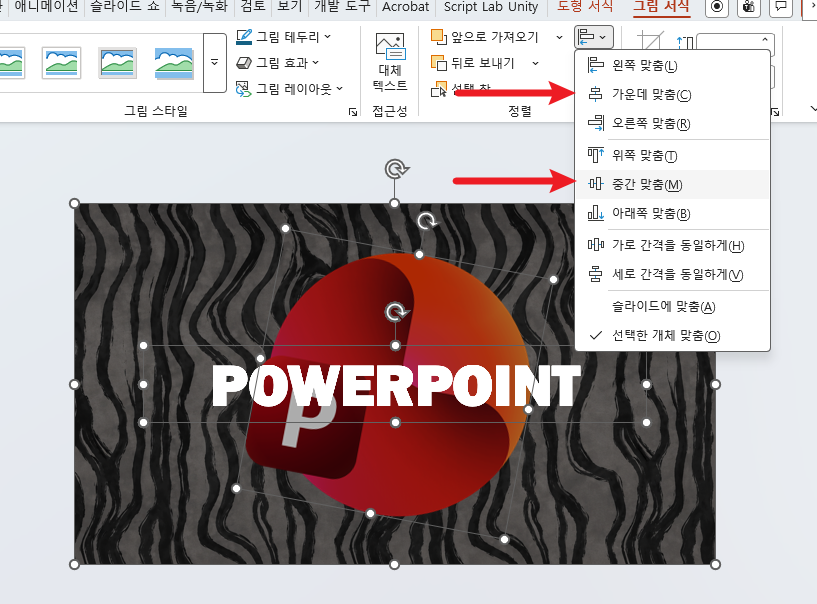Image resolution: width=817 pixels, height=604 pixels.
Task: Select 세로 간격을 동일하게 distribute vertically
Action: point(672,274)
